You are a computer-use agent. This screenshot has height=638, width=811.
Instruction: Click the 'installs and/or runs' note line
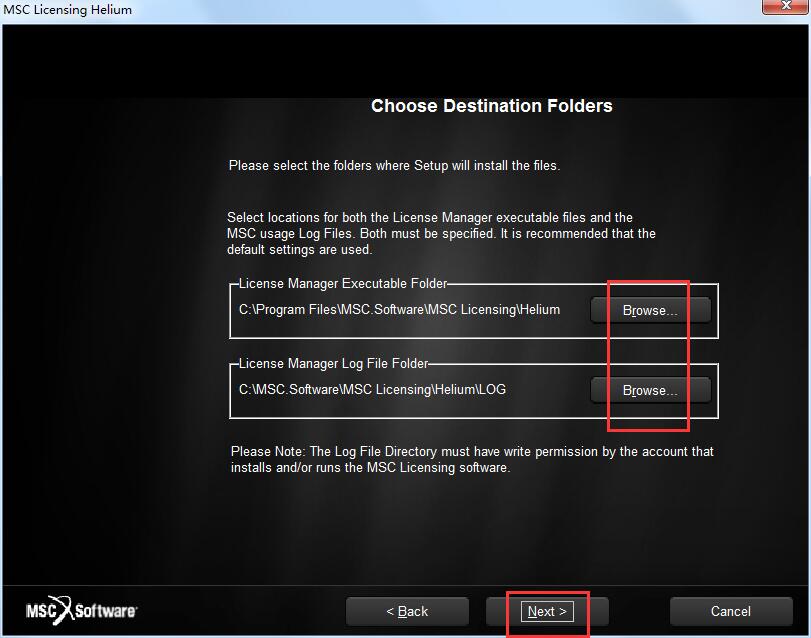coord(370,467)
